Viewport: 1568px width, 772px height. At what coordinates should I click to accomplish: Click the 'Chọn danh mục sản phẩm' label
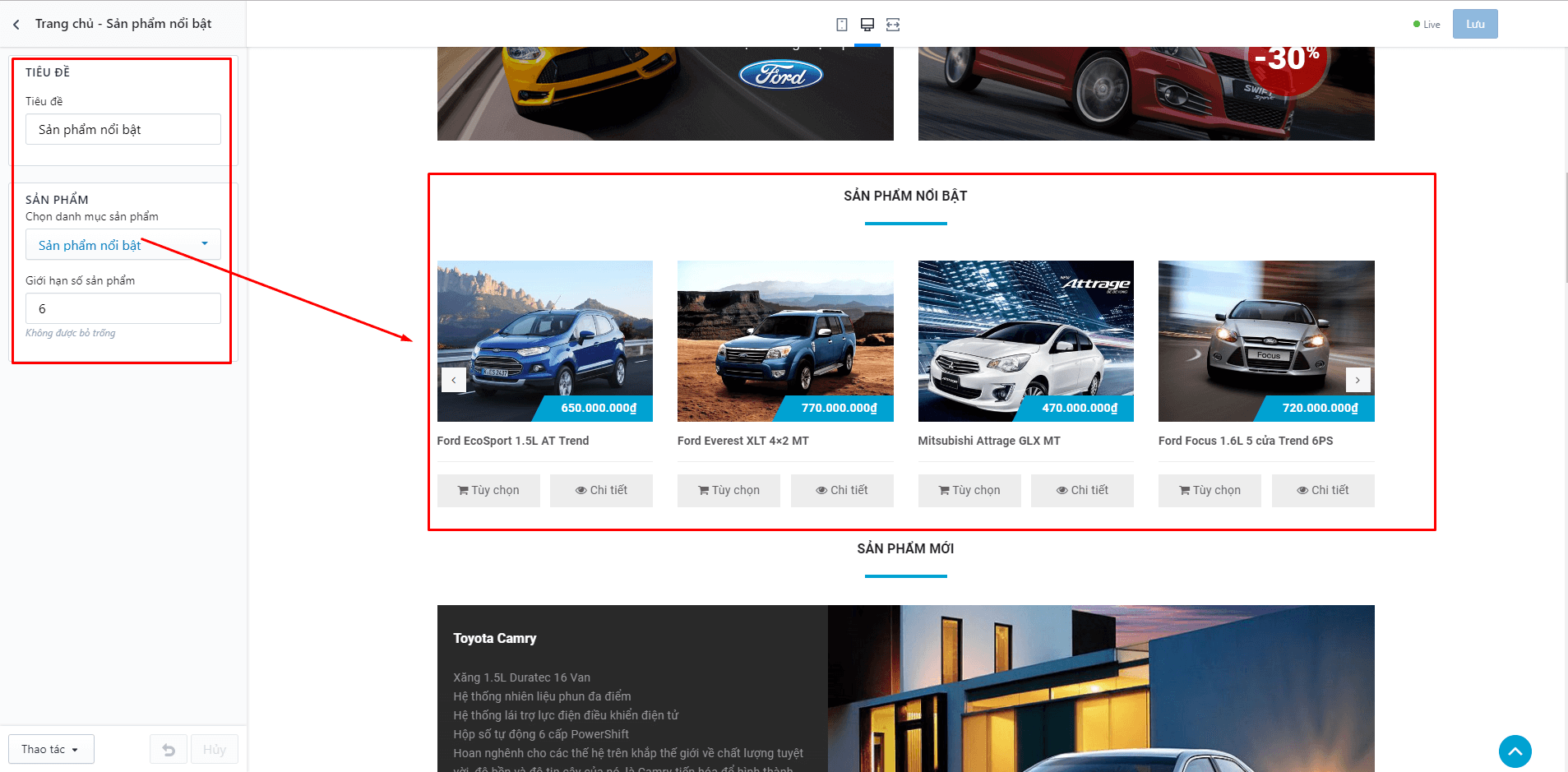tap(92, 216)
